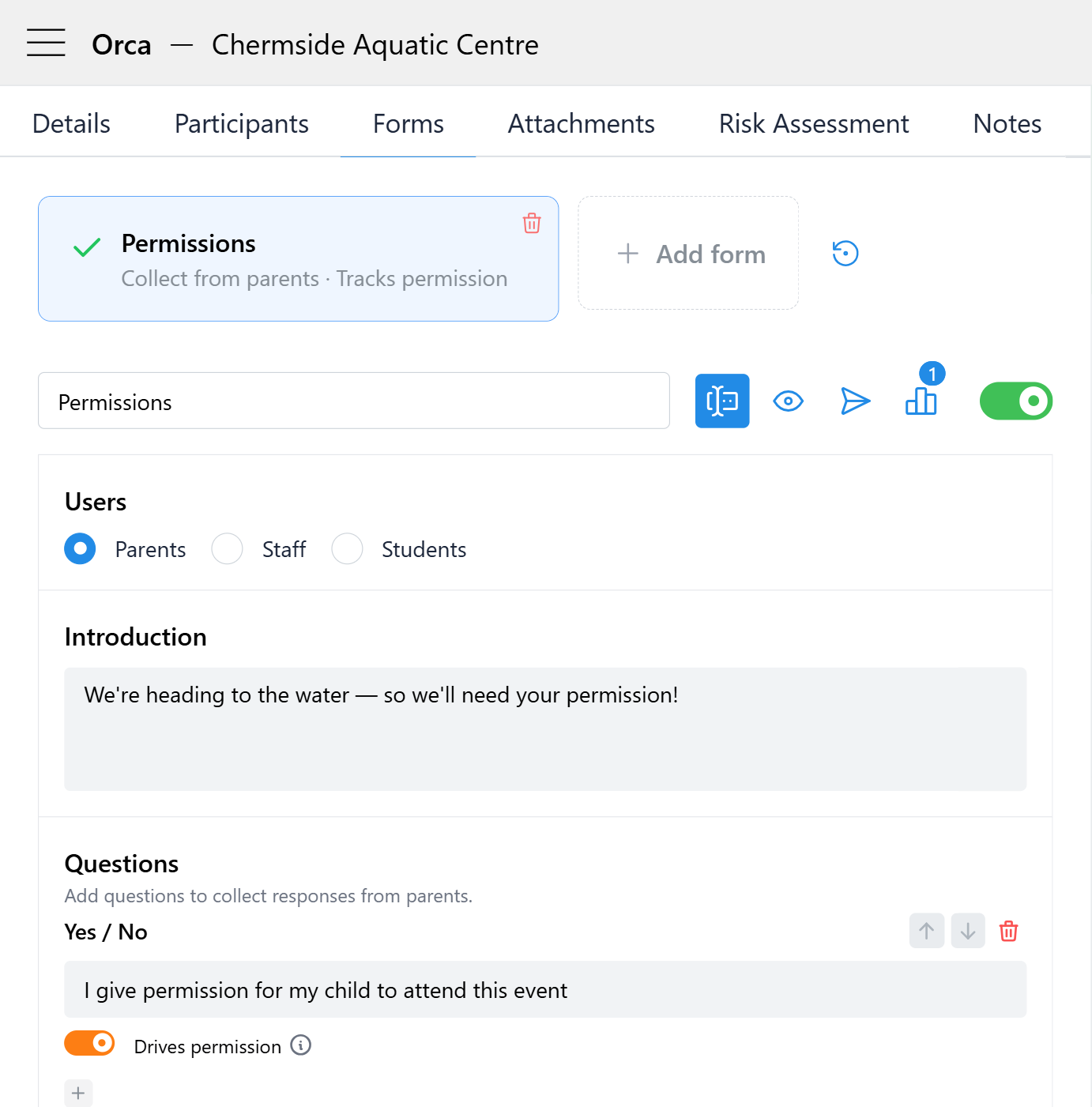This screenshot has width=1092, height=1107.
Task: Open the hamburger navigation menu
Action: pyautogui.click(x=46, y=43)
